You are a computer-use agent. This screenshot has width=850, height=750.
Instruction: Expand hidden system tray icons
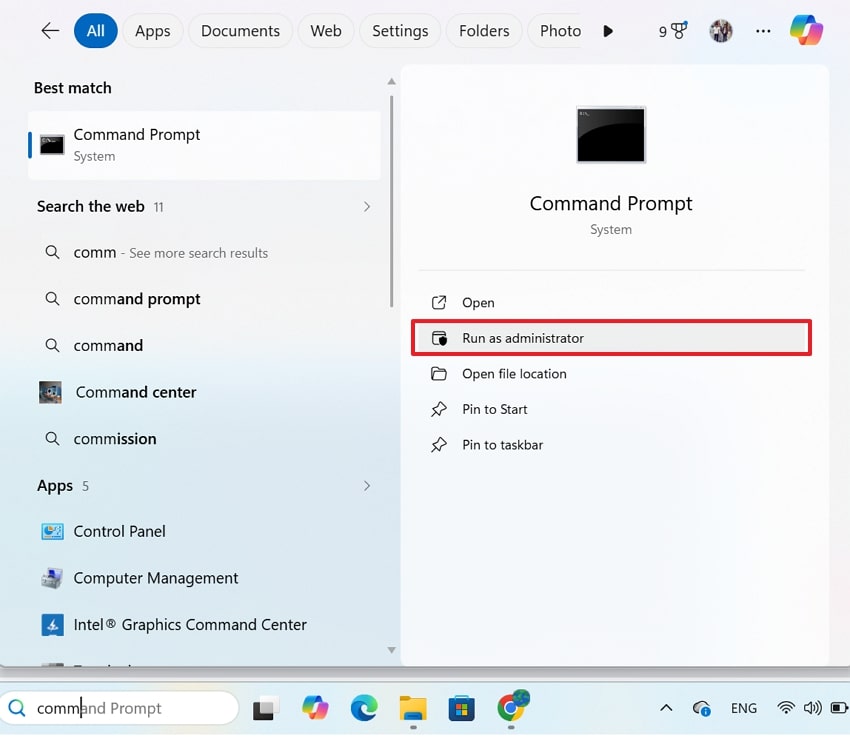click(666, 708)
